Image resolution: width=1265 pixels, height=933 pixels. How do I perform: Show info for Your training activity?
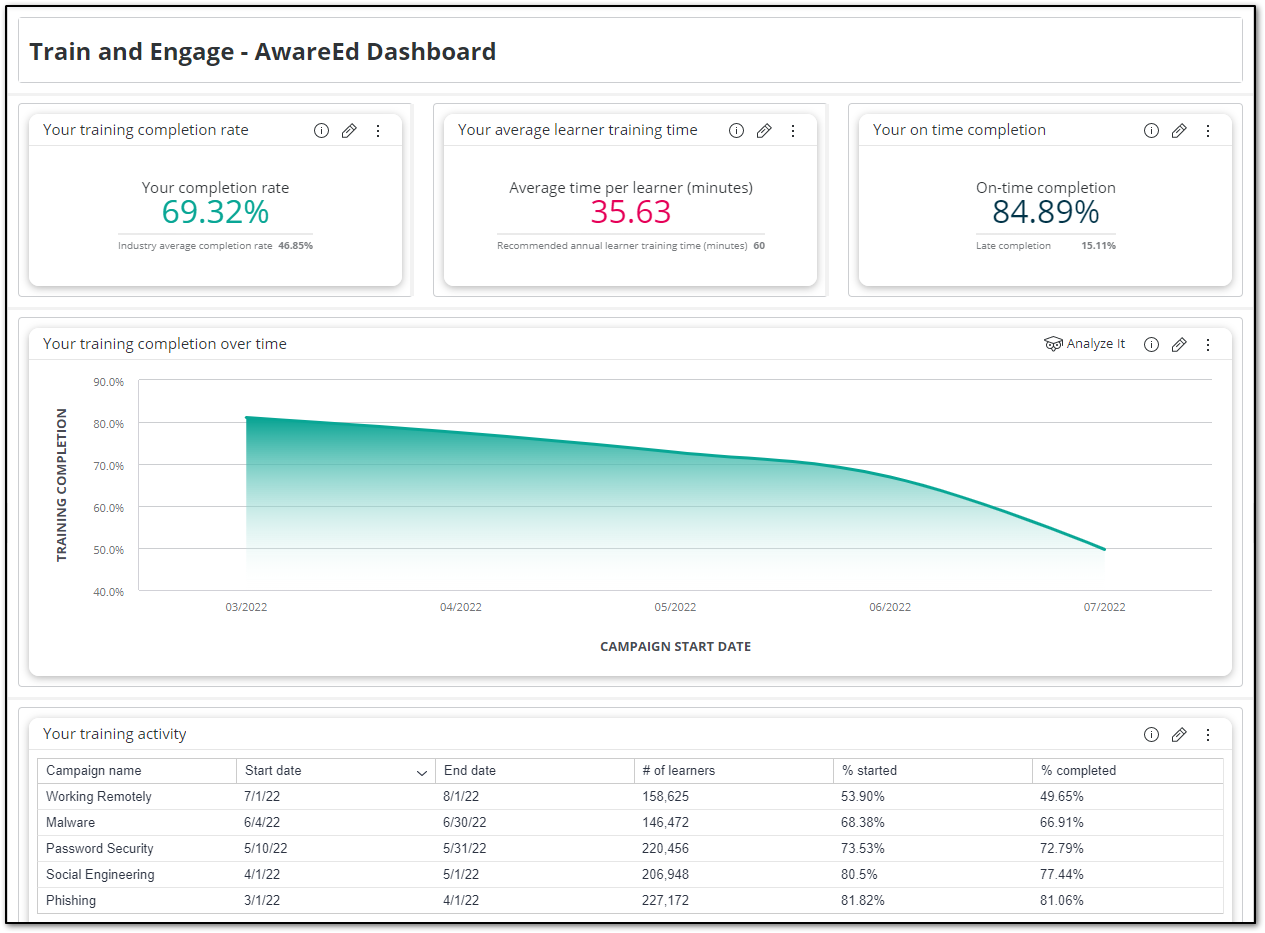(1151, 734)
